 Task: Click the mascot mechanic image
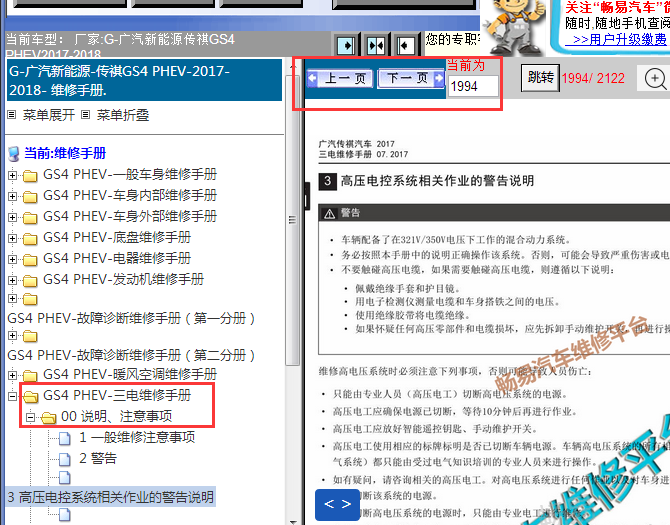tap(516, 27)
